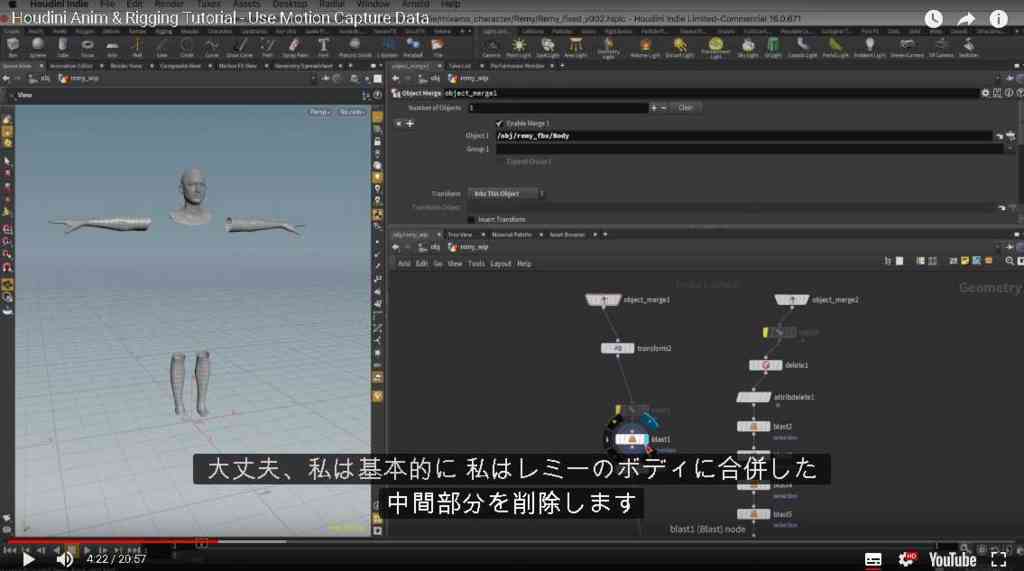Screen dimensions: 1024x571
Task: Switch to Tree View tab
Action: [x=460, y=235]
